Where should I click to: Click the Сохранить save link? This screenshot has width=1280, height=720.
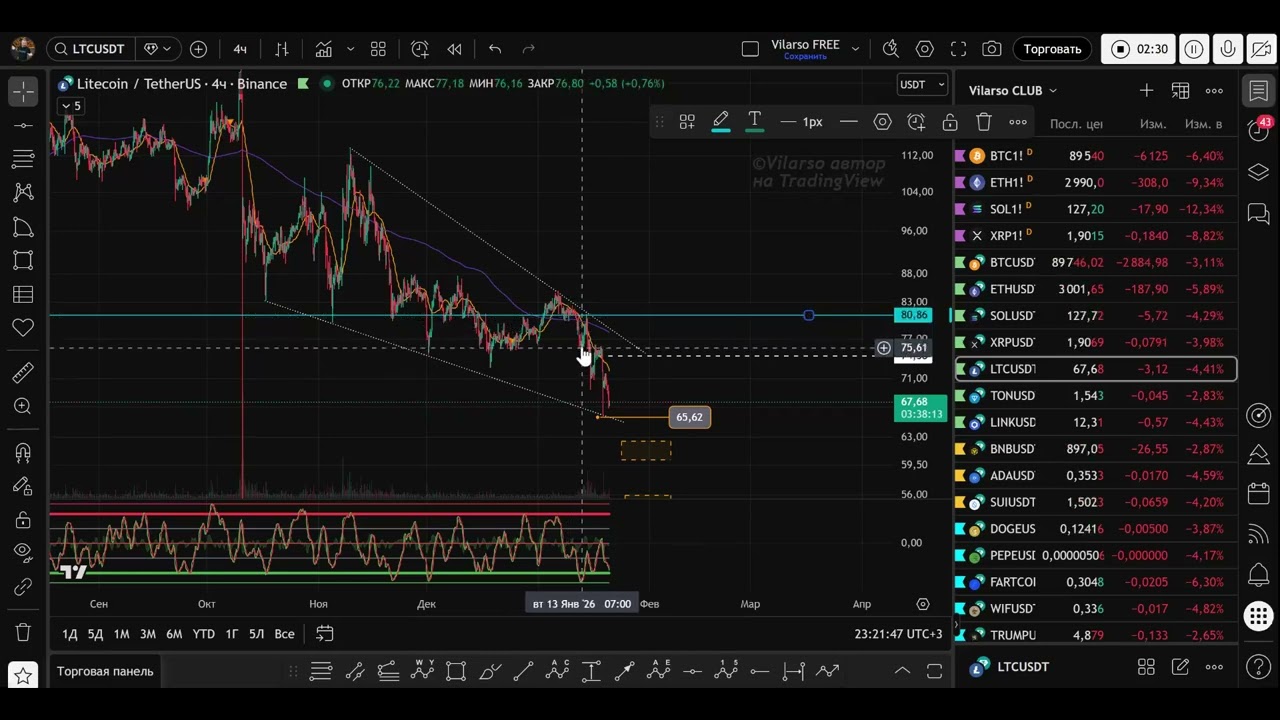(x=805, y=57)
